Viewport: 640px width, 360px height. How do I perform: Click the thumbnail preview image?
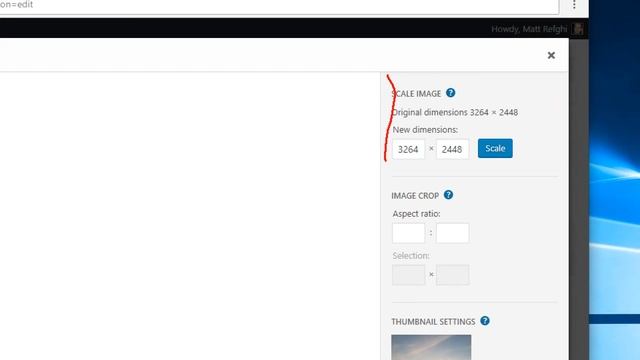(x=431, y=347)
